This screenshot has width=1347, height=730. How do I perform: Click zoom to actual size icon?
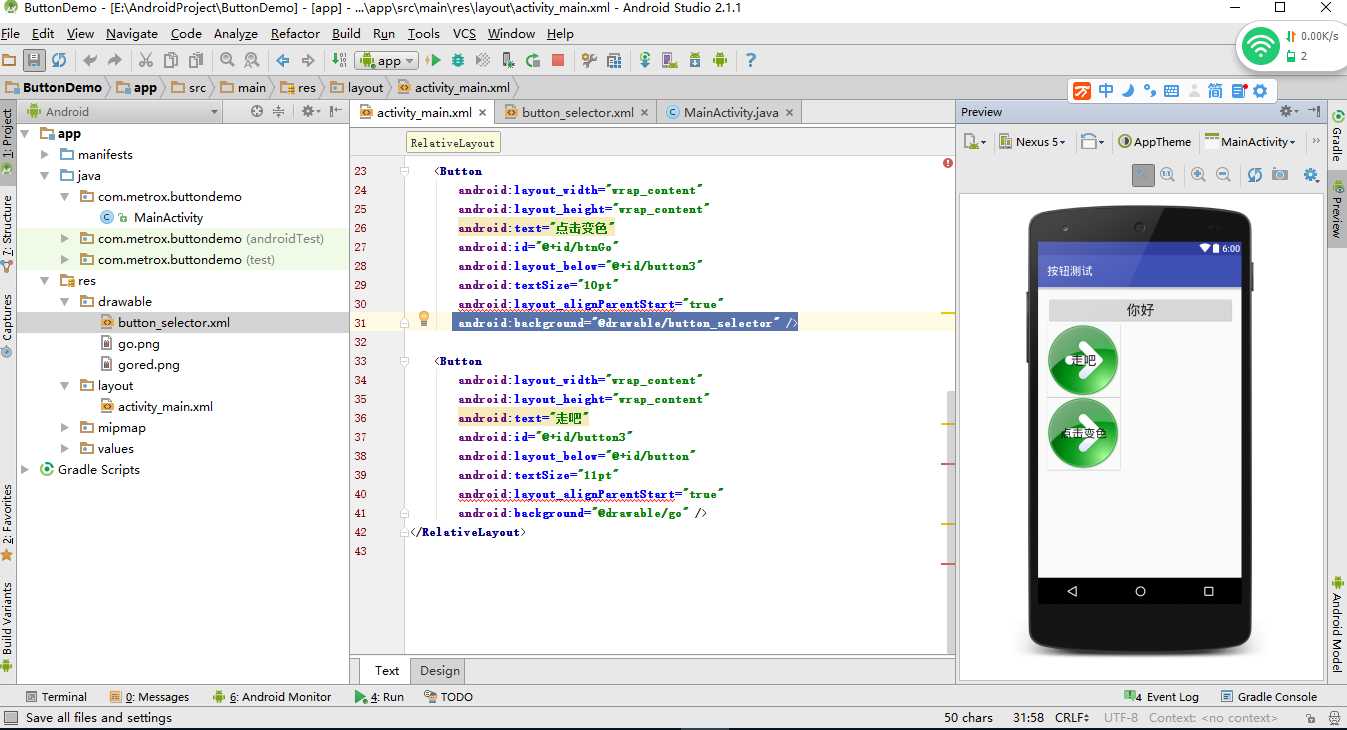(x=1167, y=175)
